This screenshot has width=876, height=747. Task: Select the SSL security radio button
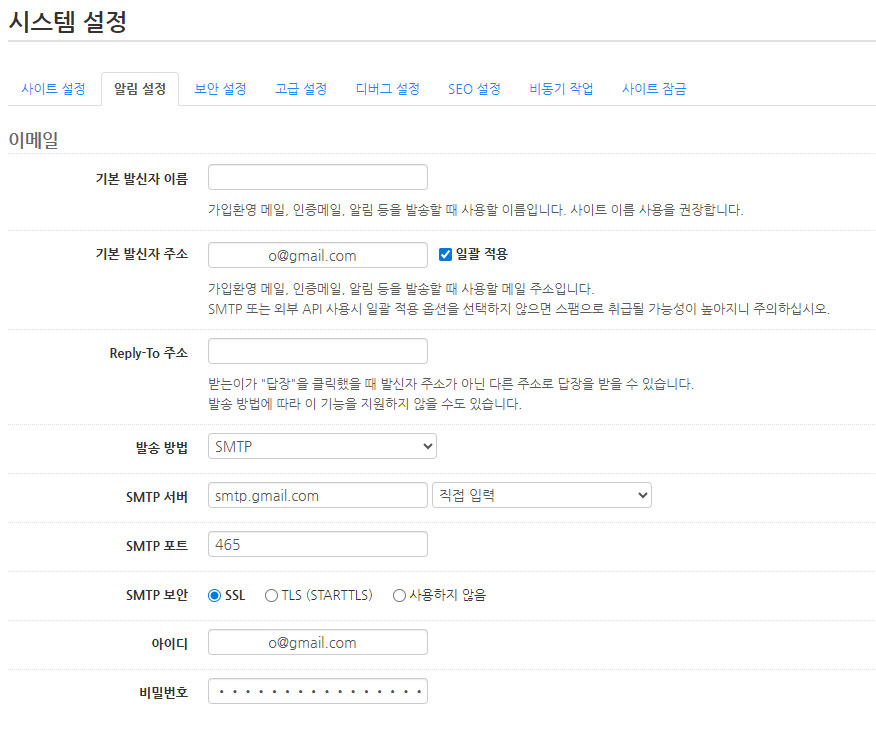(214, 596)
